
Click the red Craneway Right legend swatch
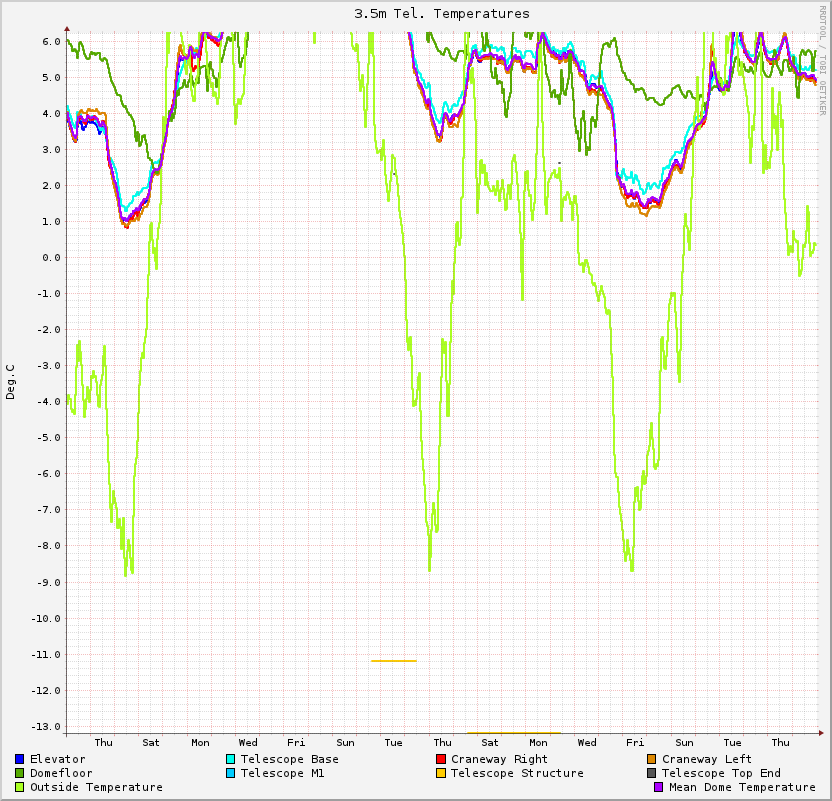440,759
